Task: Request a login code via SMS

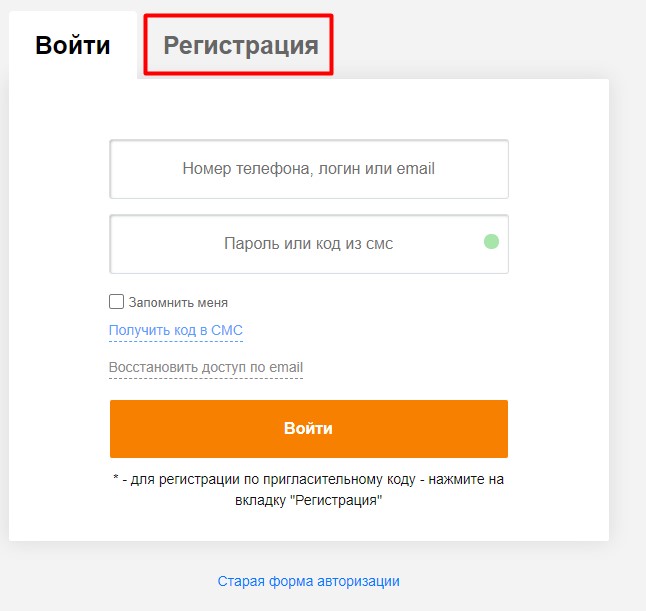Action: [x=175, y=330]
